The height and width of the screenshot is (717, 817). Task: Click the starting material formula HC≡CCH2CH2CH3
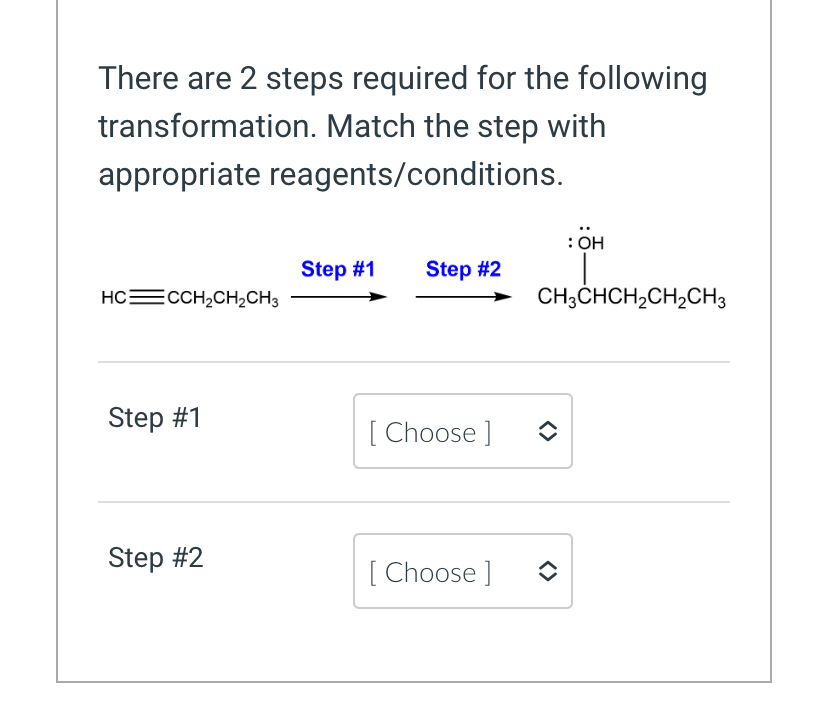point(190,297)
